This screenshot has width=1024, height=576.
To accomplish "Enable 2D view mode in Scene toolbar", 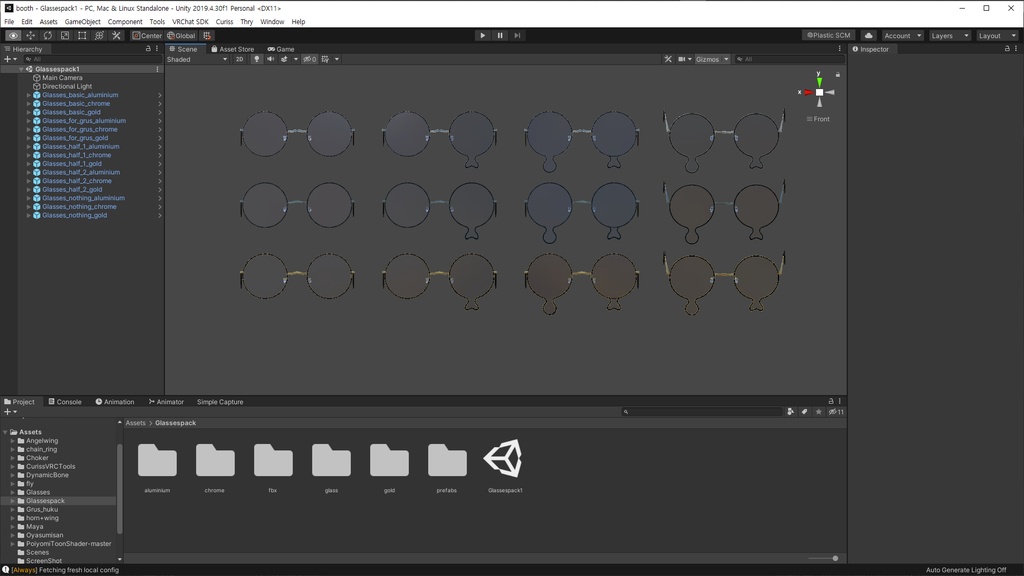I will (x=240, y=59).
